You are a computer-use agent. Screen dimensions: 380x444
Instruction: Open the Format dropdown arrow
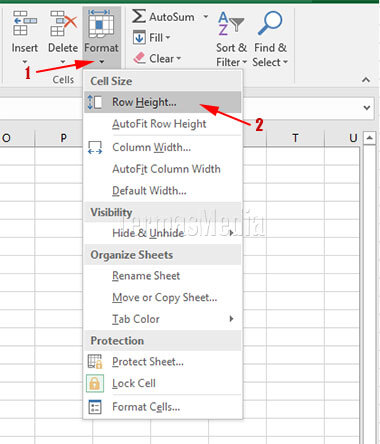point(102,62)
